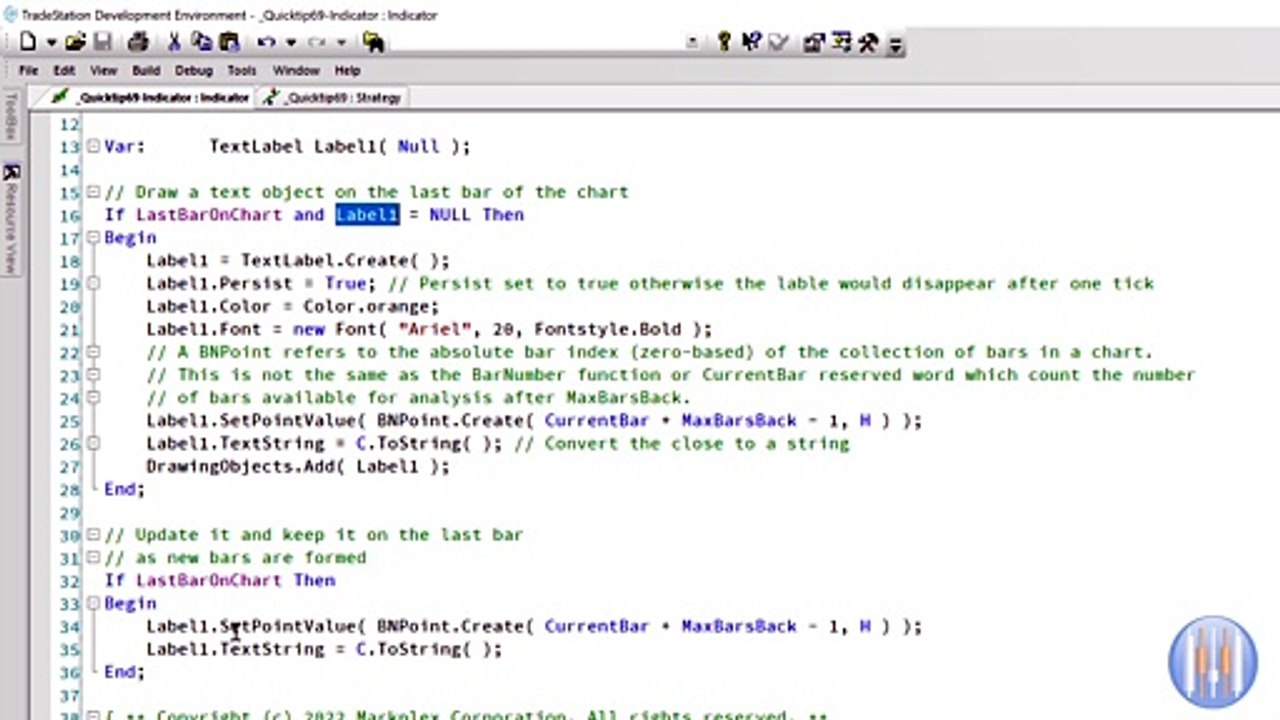The width and height of the screenshot is (1280, 720).
Task: Paste using the clipboard icon
Action: click(x=229, y=42)
